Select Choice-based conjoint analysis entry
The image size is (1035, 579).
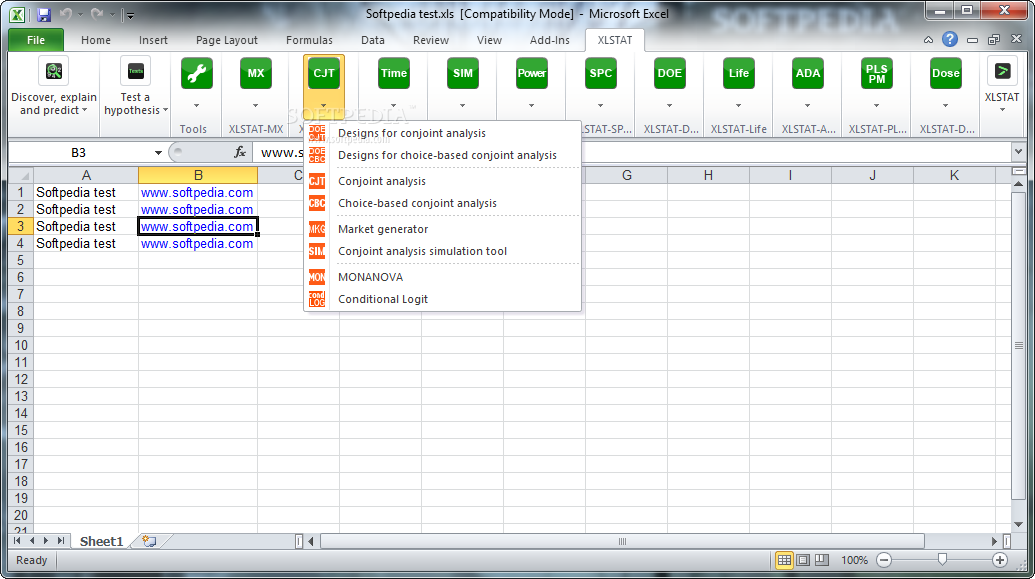point(443,203)
